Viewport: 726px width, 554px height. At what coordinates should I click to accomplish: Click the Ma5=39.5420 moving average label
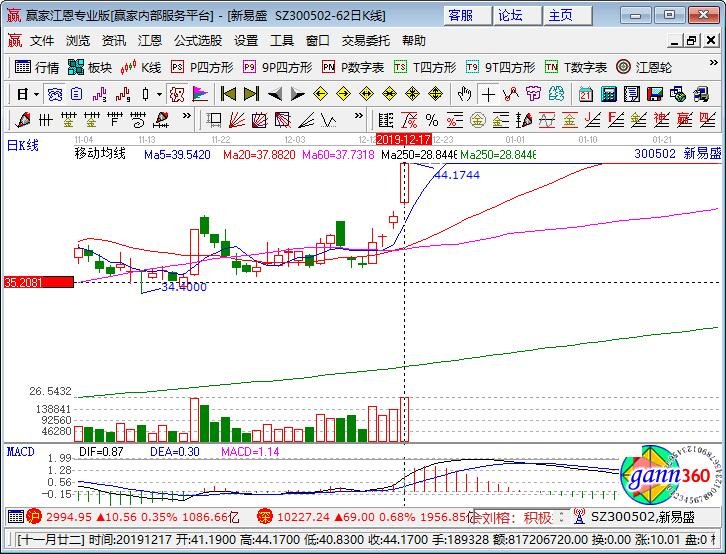click(177, 155)
